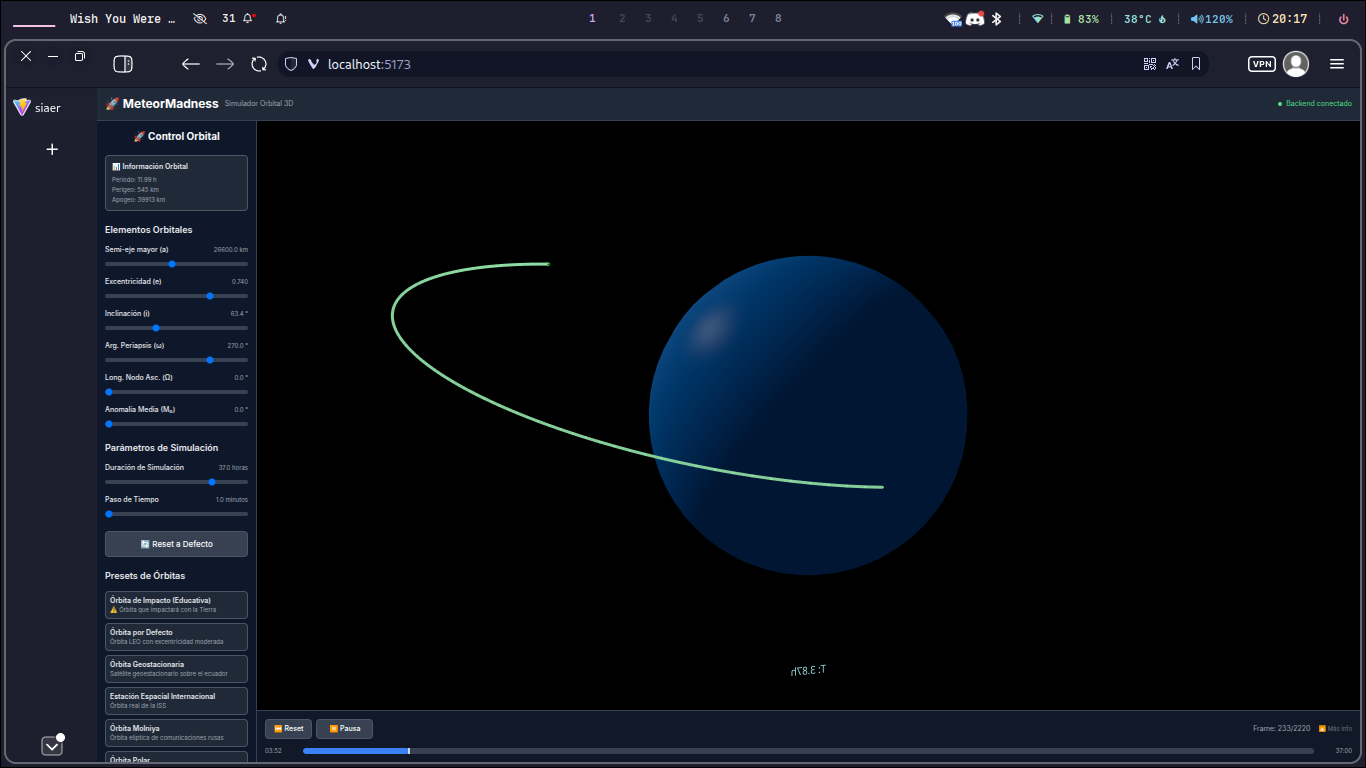This screenshot has height=768, width=1366.
Task: Click the localhost:5173 address bar
Action: click(x=700, y=64)
